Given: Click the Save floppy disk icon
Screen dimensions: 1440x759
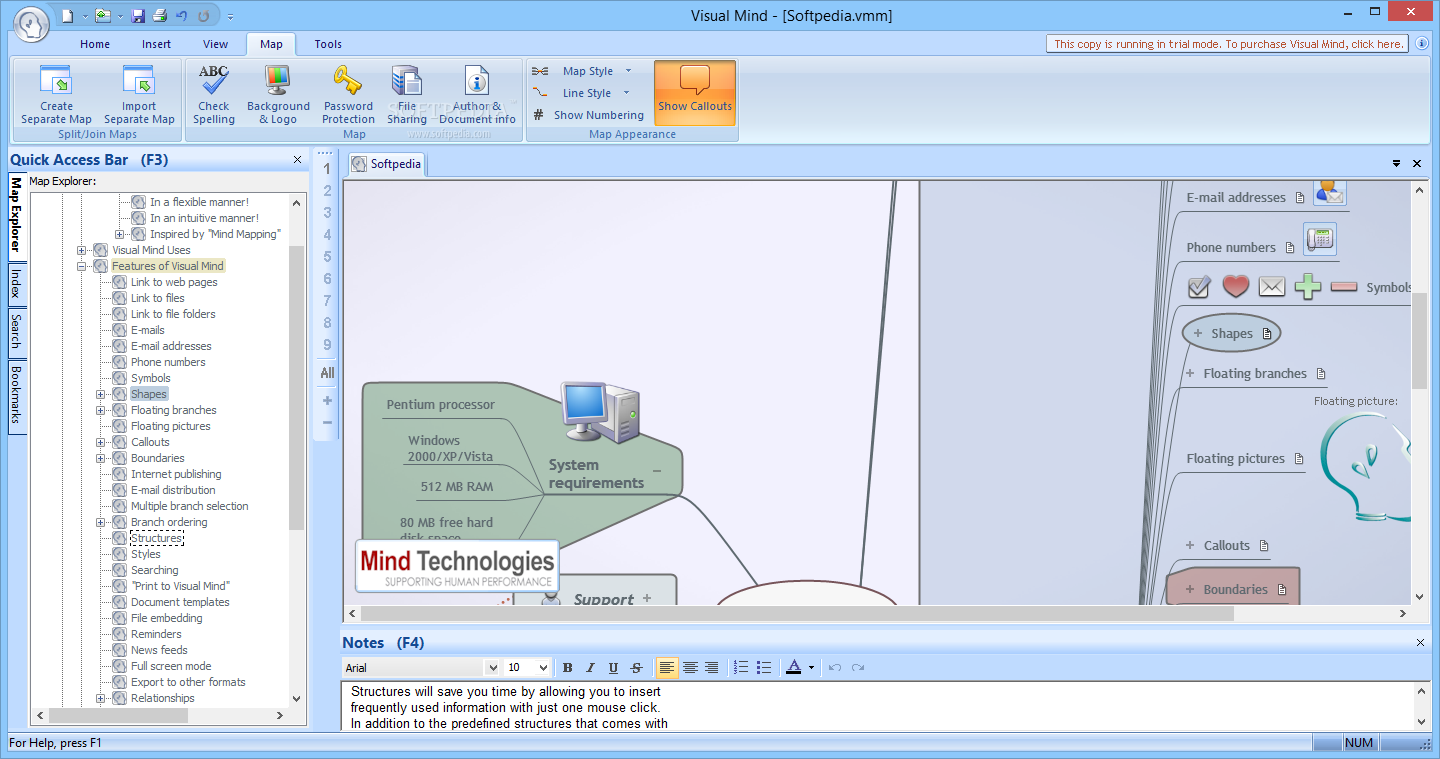Looking at the screenshot, I should (x=138, y=15).
